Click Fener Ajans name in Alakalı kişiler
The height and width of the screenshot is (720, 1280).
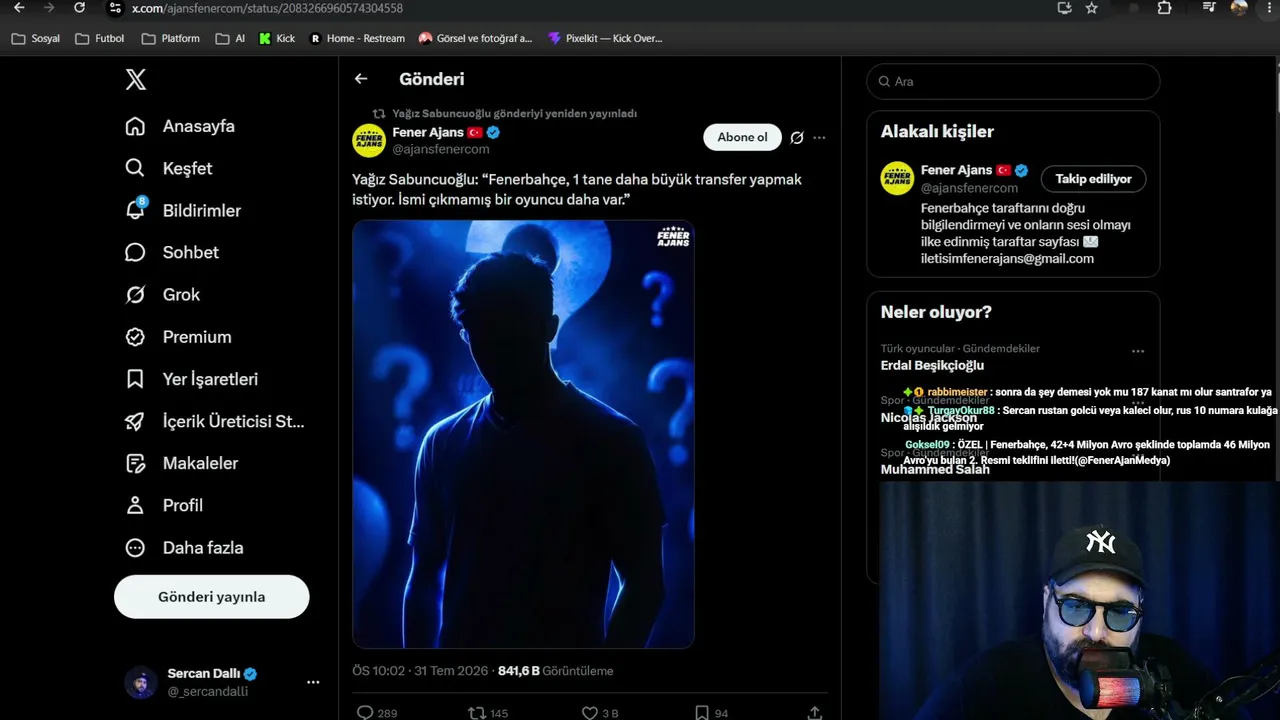(x=956, y=170)
